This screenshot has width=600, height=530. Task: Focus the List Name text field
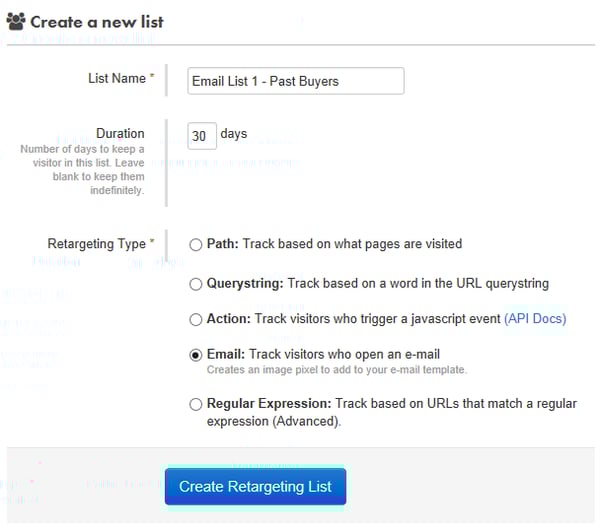click(295, 81)
